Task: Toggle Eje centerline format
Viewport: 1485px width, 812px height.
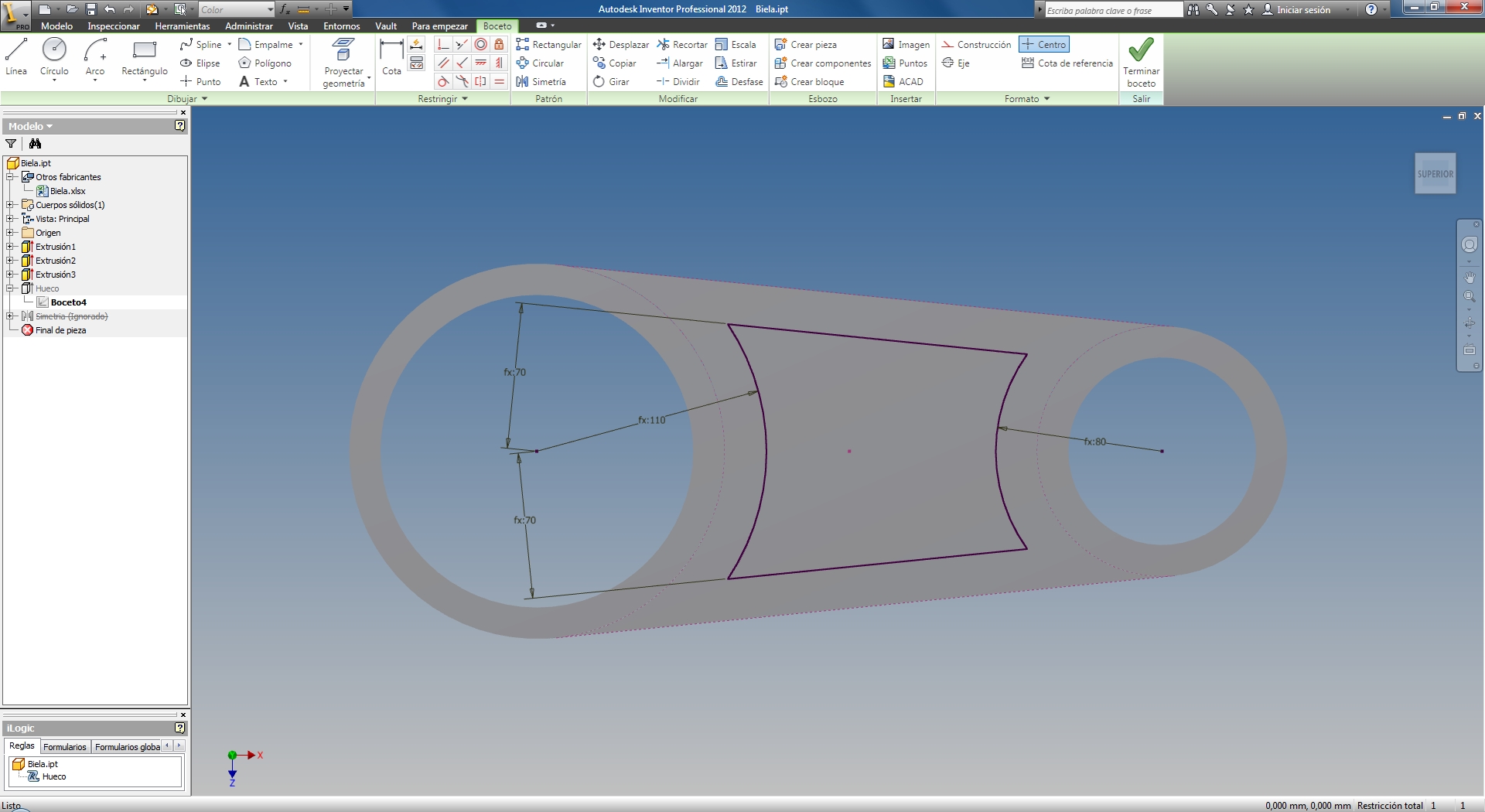Action: coord(955,63)
